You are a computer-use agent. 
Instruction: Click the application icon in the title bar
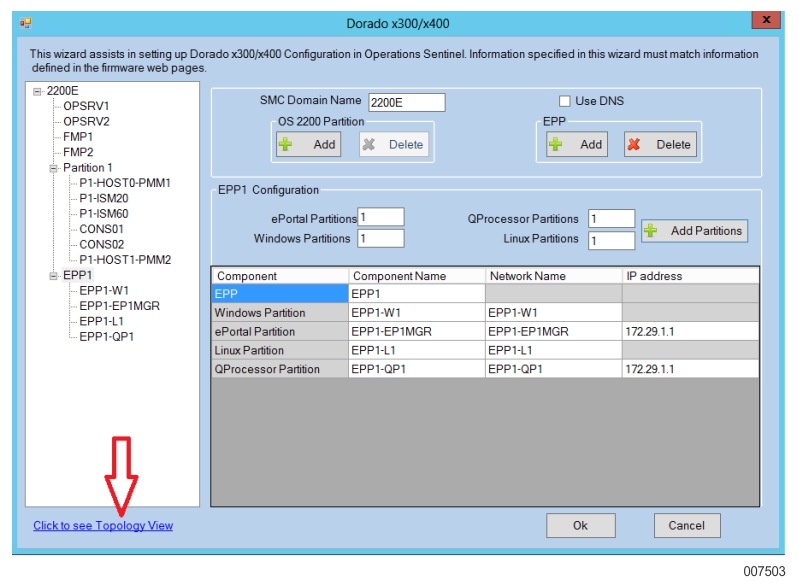(x=26, y=20)
